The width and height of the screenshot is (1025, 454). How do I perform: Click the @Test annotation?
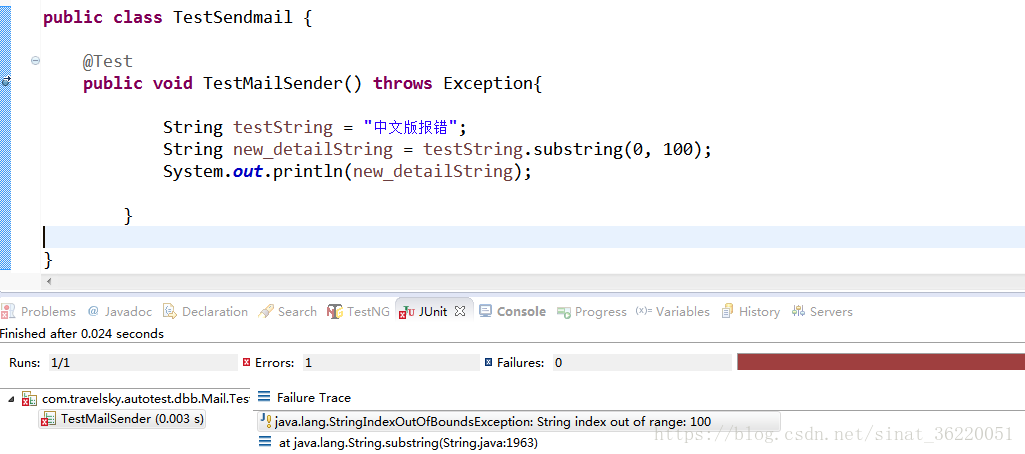pyautogui.click(x=108, y=61)
